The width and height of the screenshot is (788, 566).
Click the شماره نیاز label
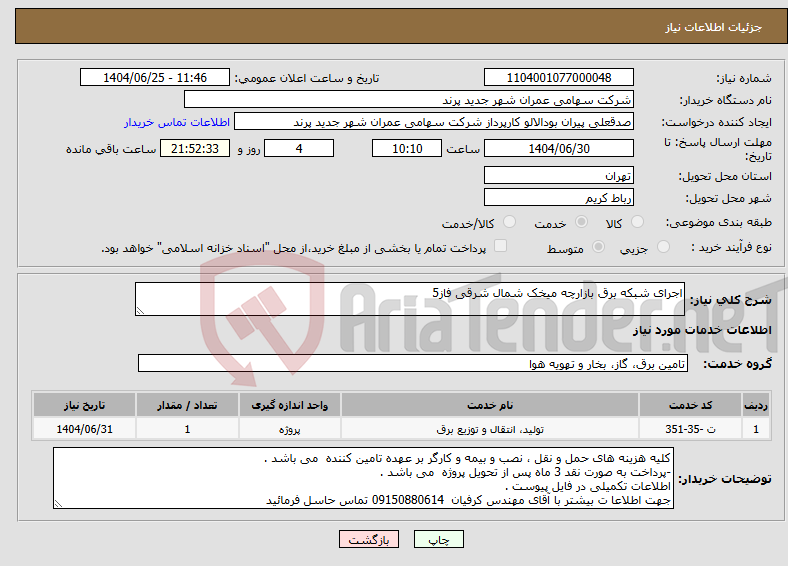coord(744,78)
